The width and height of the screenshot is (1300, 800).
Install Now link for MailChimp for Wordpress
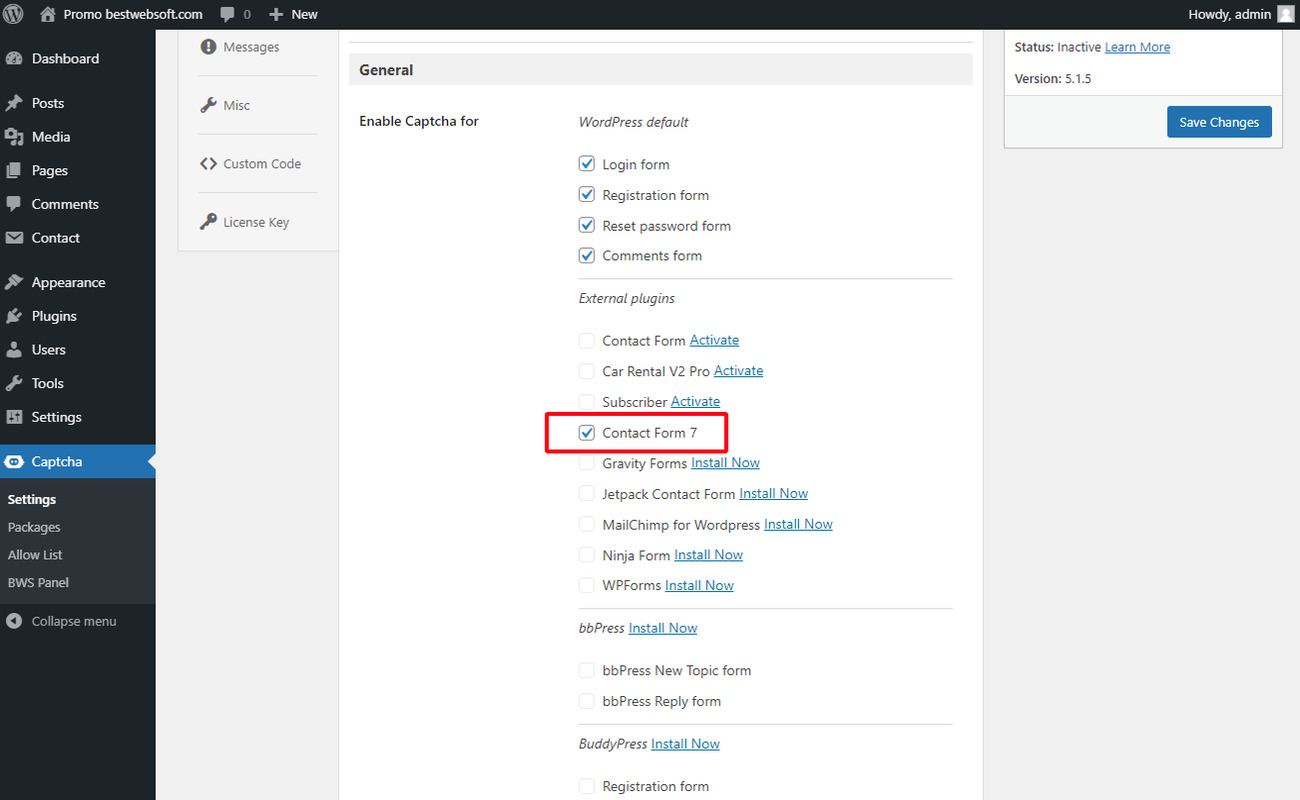(798, 524)
